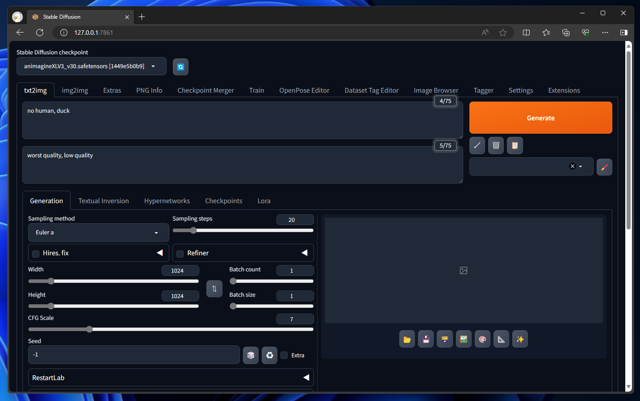Switch to the OpenPose Editor tab
The height and width of the screenshot is (401, 640).
pos(304,90)
